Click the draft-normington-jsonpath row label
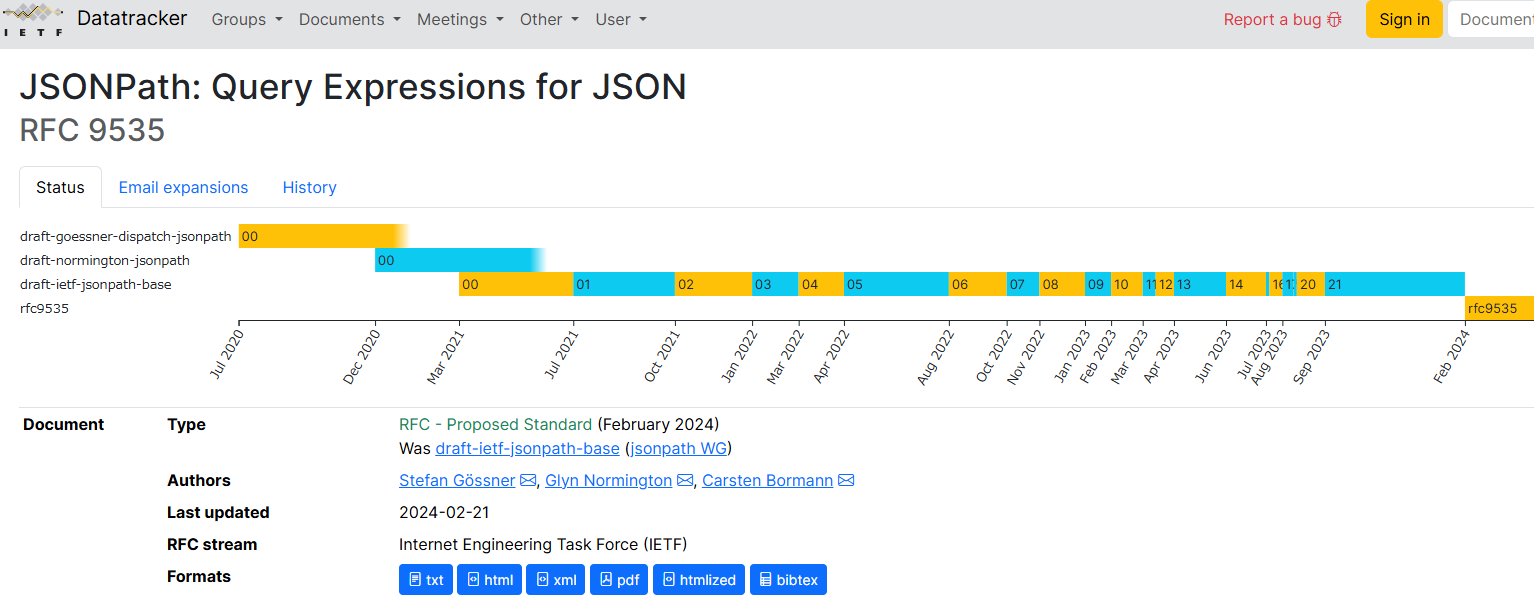This screenshot has width=1534, height=603. pos(105,261)
